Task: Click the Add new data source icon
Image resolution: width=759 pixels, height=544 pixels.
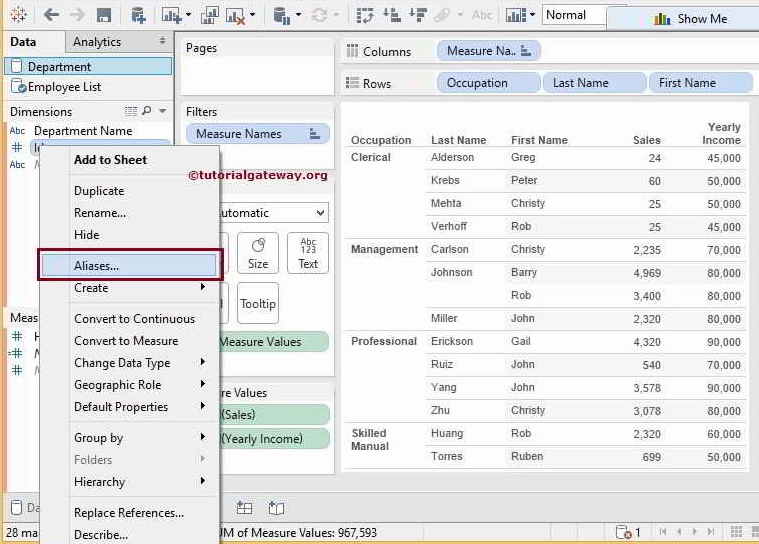Action: [x=138, y=15]
